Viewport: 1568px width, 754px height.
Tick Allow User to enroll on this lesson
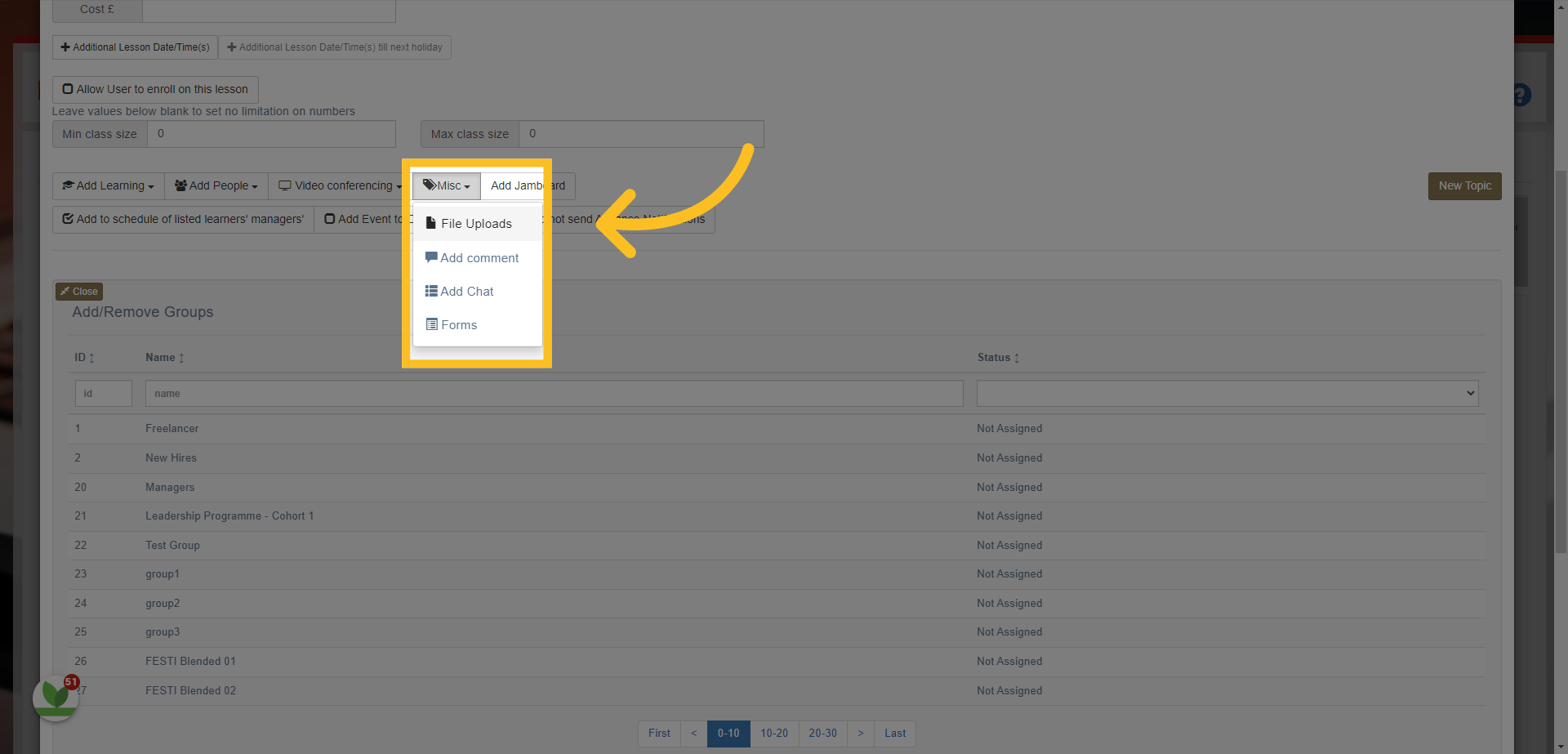point(155,90)
